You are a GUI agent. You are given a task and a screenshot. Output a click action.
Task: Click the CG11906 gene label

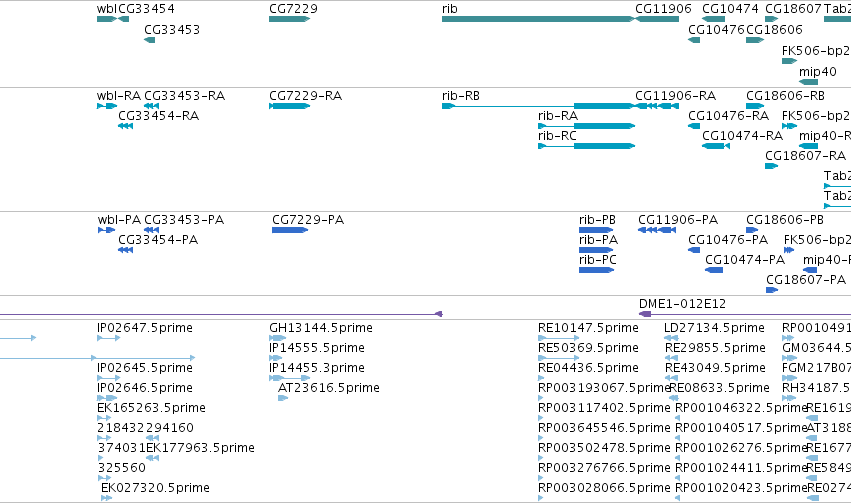click(663, 9)
